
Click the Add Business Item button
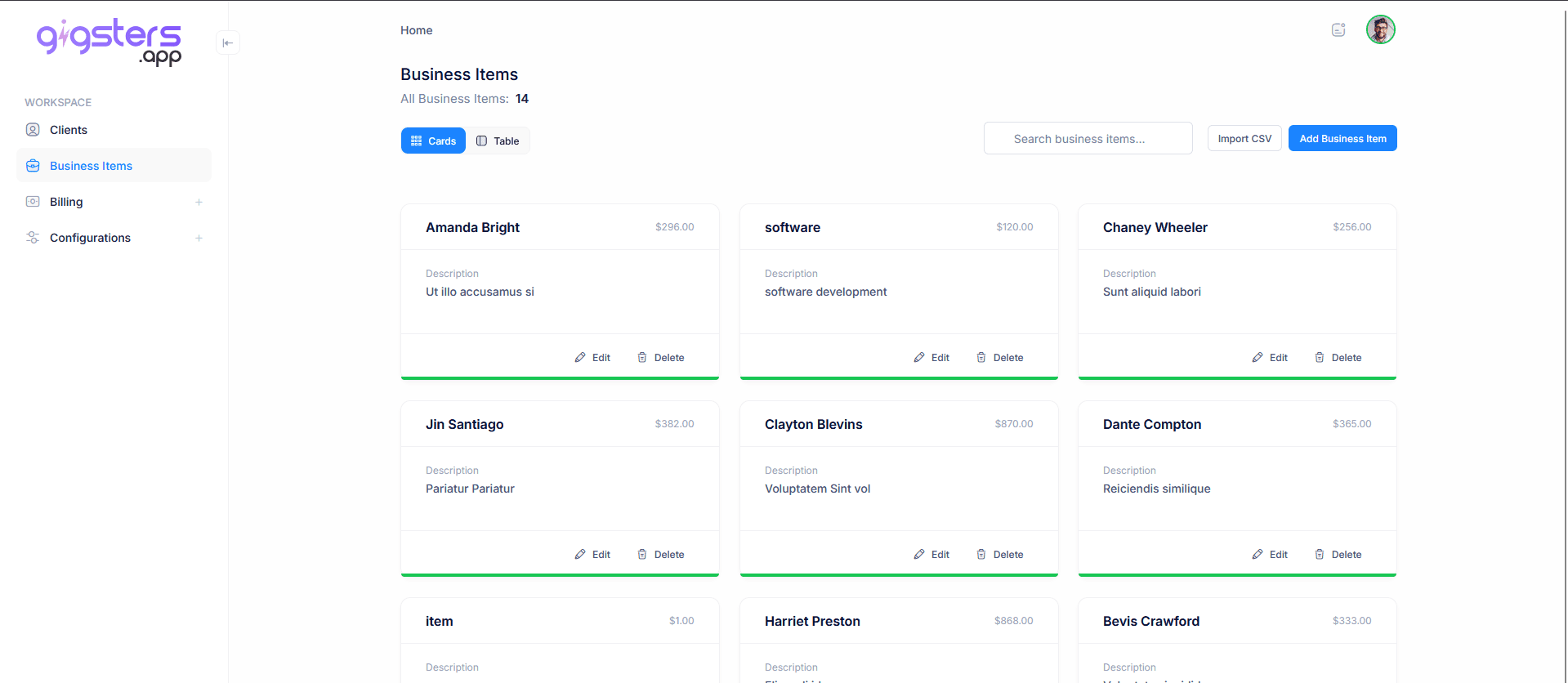[1342, 139]
